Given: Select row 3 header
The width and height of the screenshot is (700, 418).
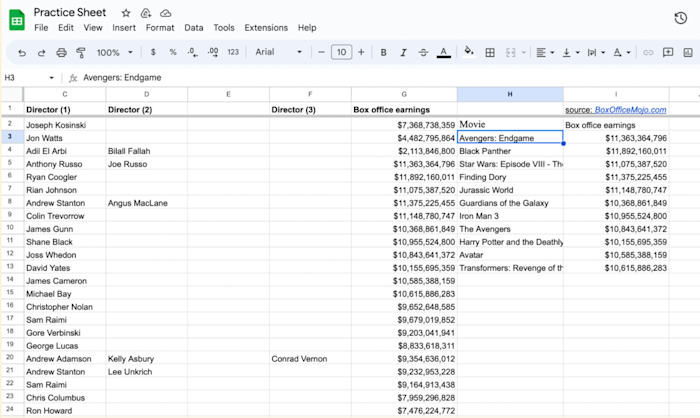Looking at the screenshot, I should coord(10,137).
